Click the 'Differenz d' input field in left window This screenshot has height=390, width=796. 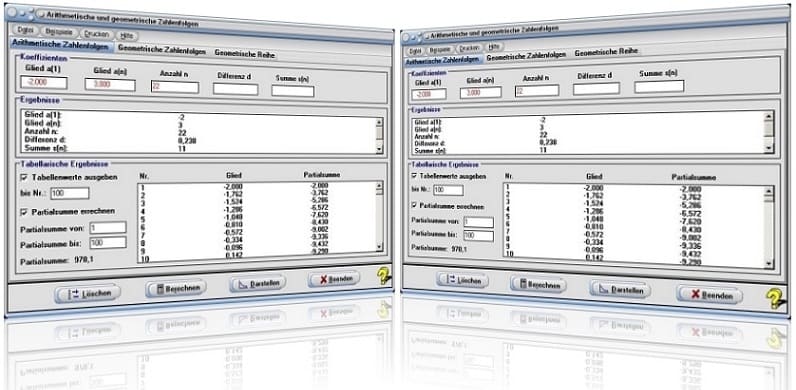pos(236,89)
